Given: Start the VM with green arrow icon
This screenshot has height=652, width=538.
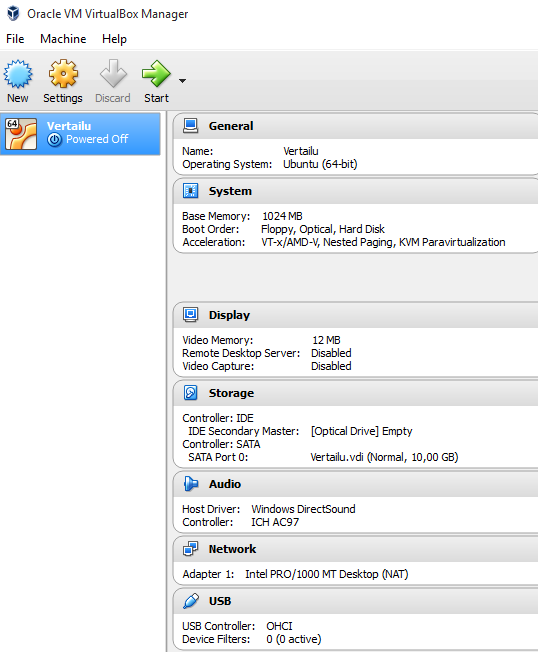Looking at the screenshot, I should pyautogui.click(x=156, y=74).
